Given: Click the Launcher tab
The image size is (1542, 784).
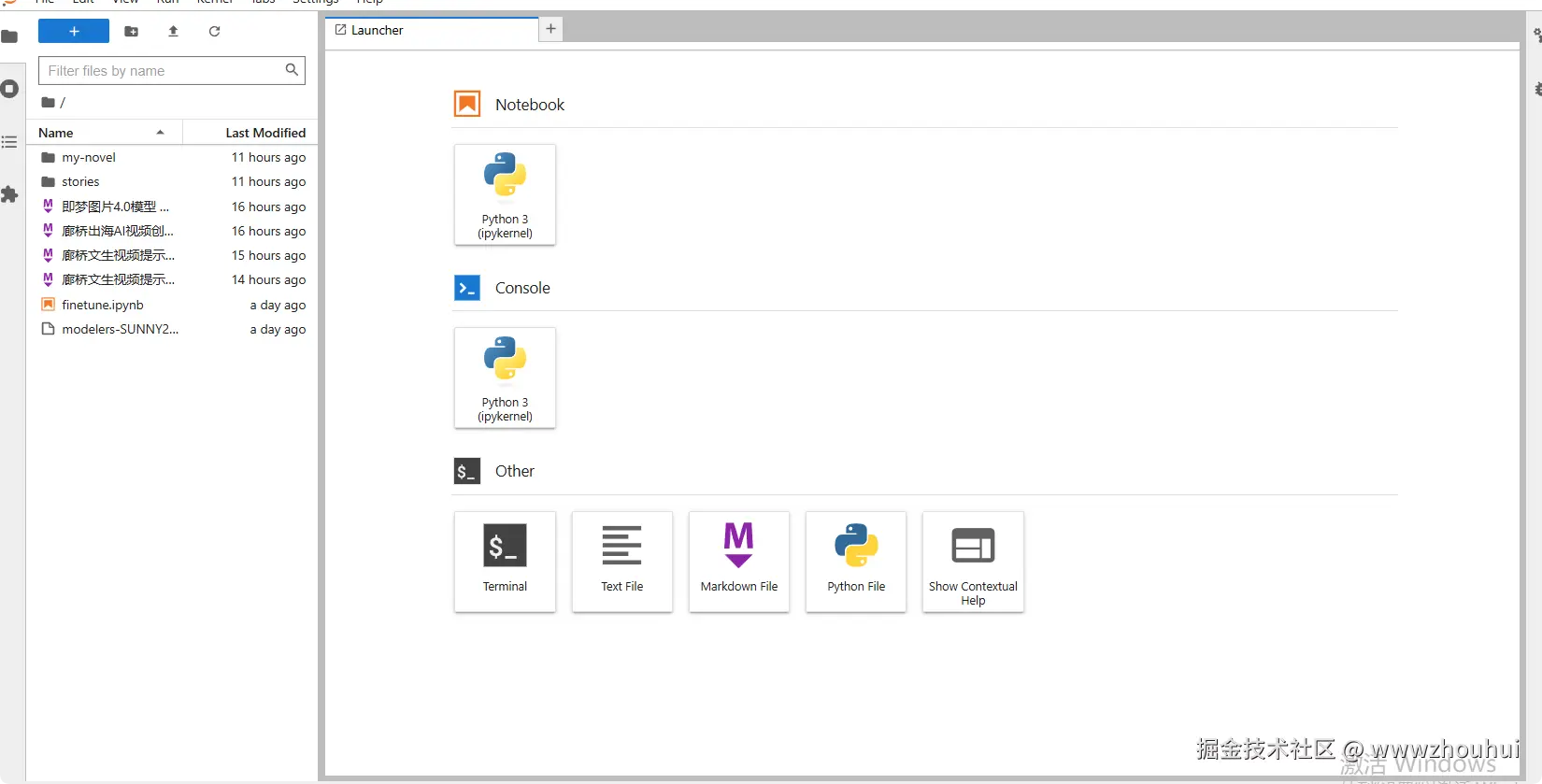Looking at the screenshot, I should [x=431, y=30].
